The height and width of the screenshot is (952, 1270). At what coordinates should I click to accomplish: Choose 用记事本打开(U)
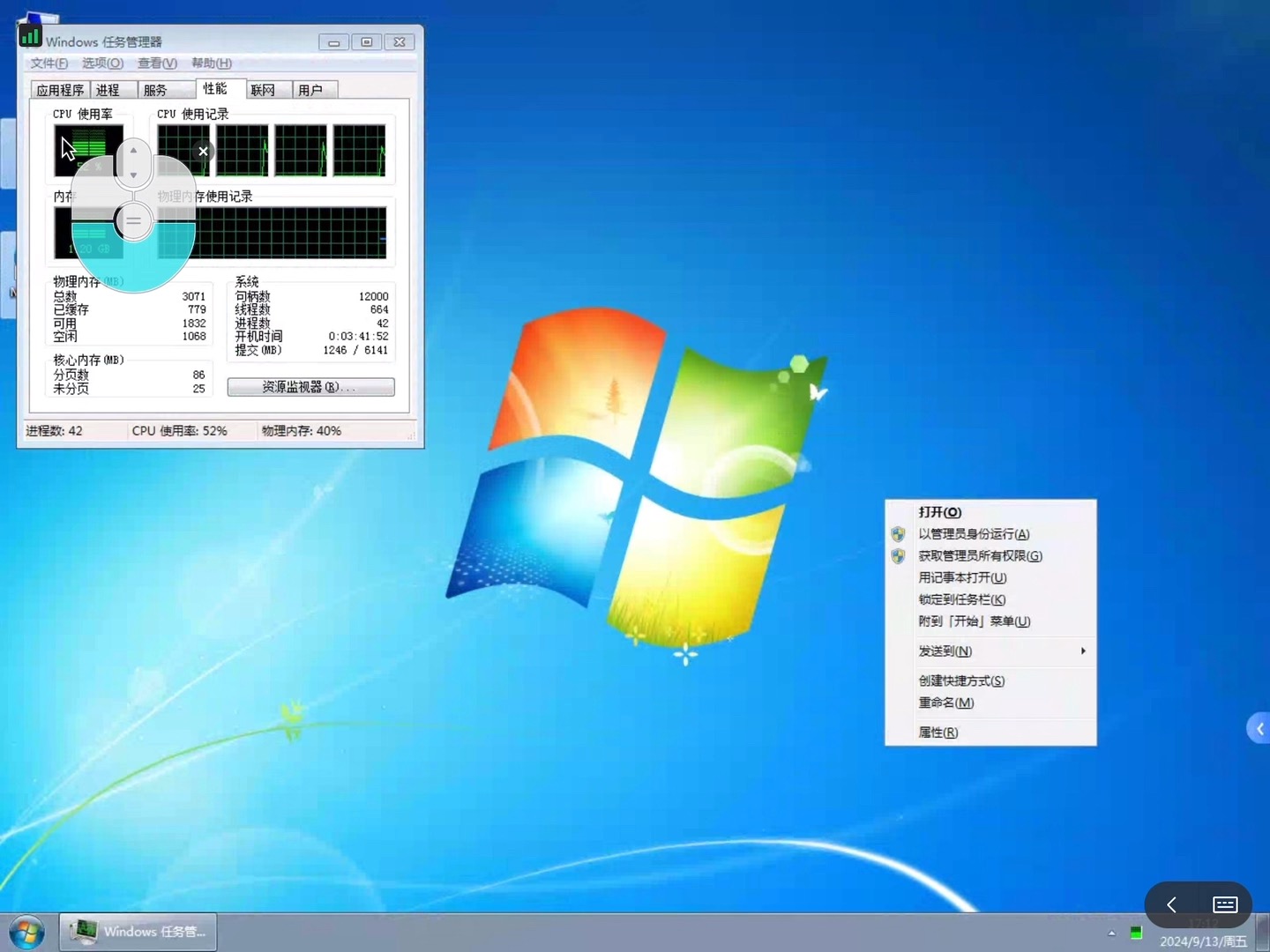coord(990,578)
